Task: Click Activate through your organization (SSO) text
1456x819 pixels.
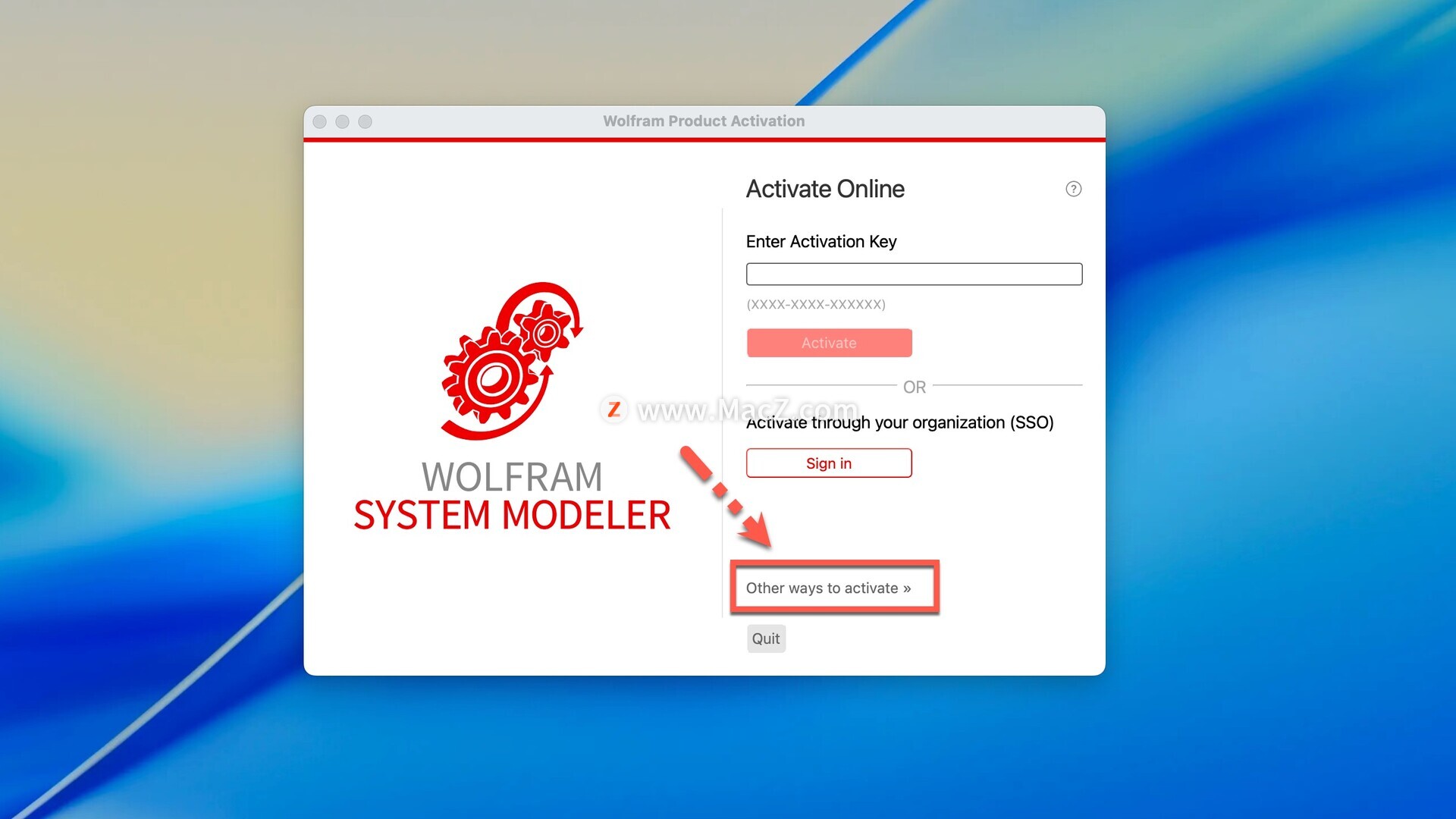Action: [900, 422]
